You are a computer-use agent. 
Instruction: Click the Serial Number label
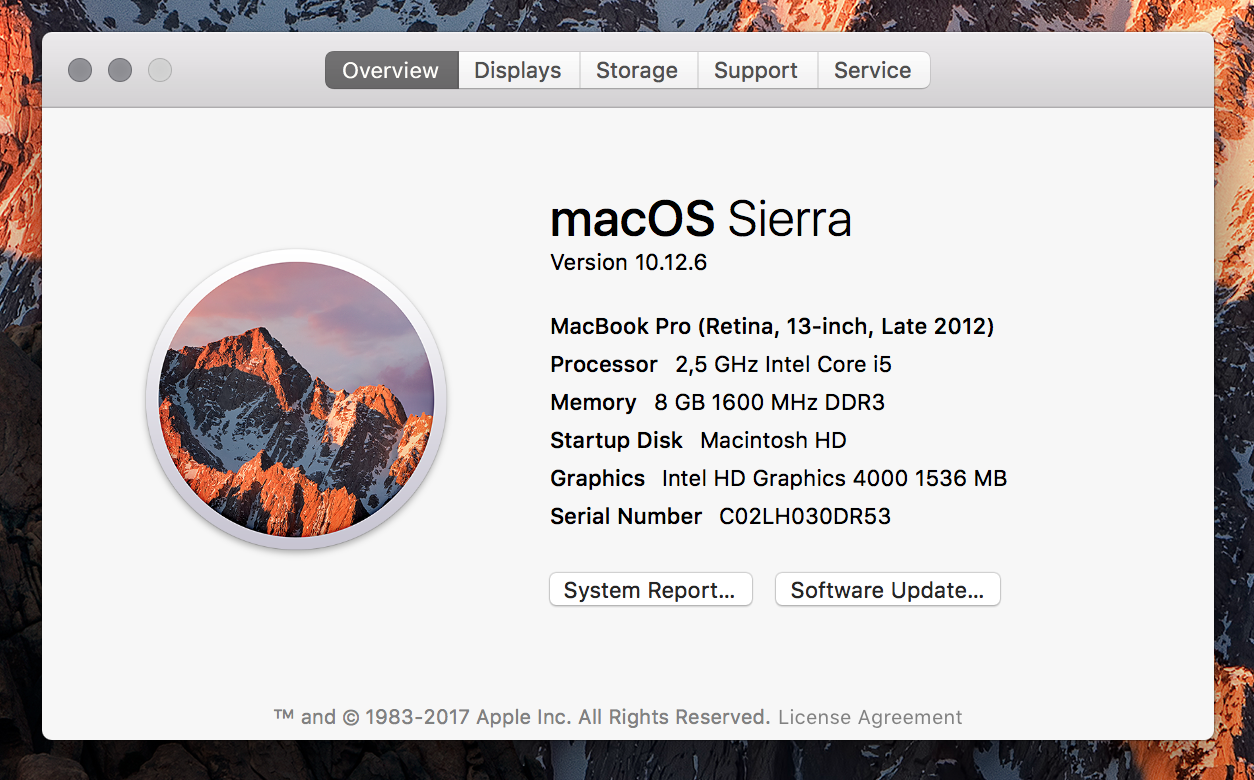(626, 516)
